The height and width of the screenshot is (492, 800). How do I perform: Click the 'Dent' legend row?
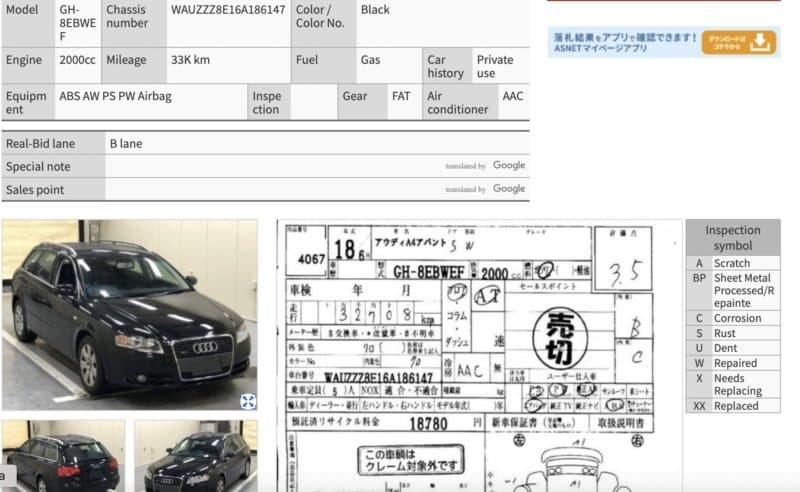pos(733,348)
